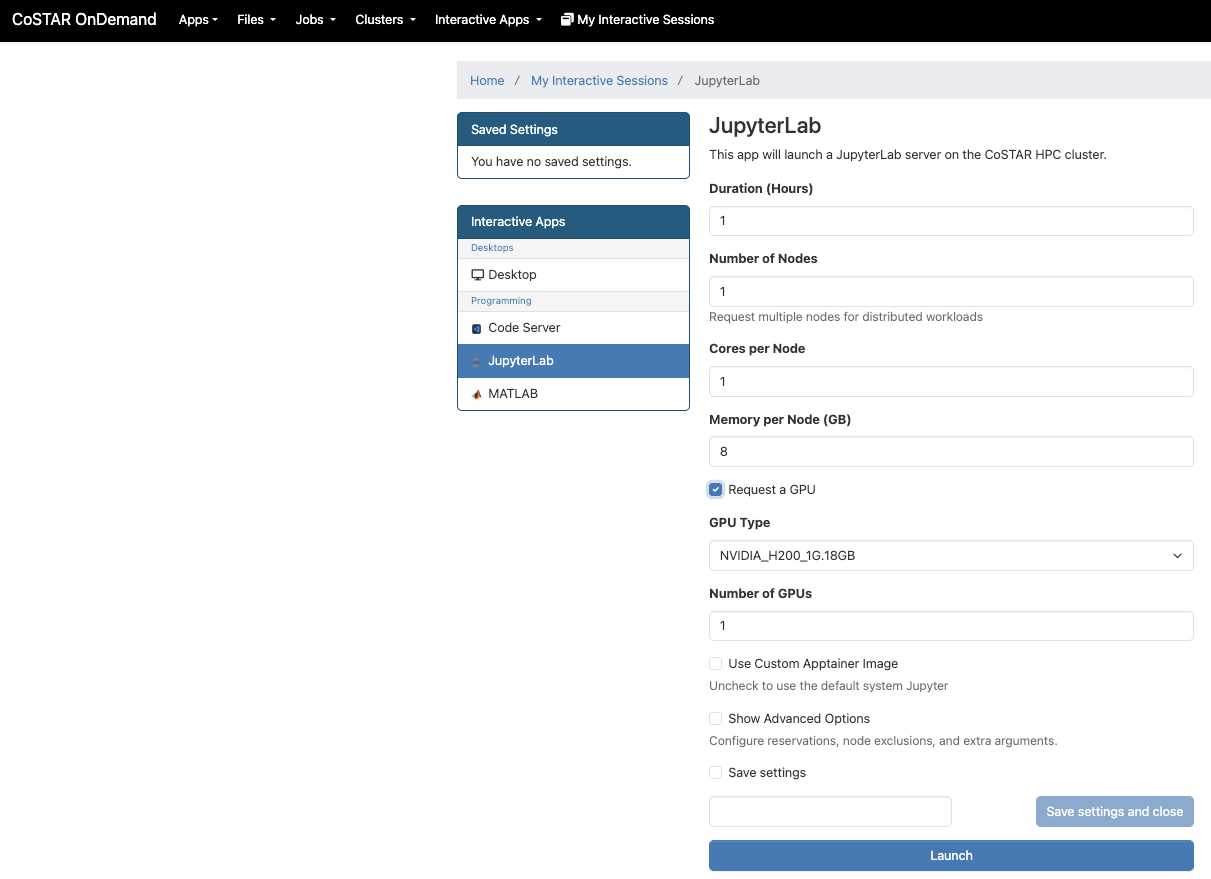Click the Desktop monitor icon in Interactive Apps

point(477,275)
